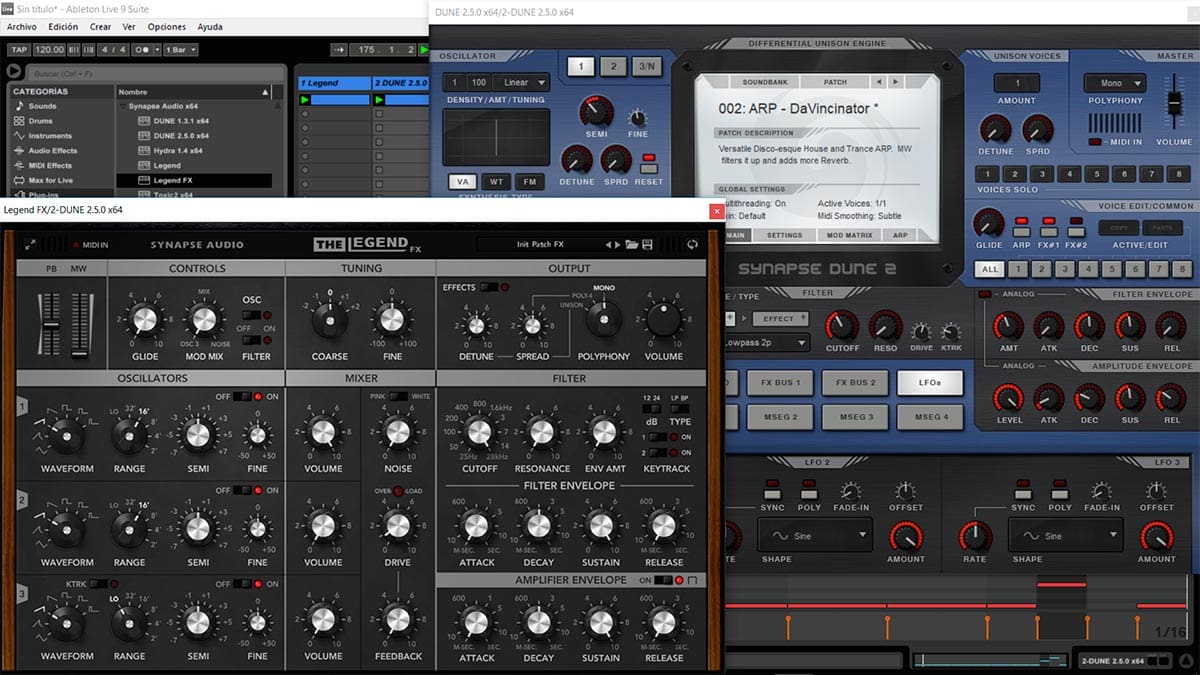
Task: Switch to the MOD MATRIX tab in DUNE
Action: (847, 235)
